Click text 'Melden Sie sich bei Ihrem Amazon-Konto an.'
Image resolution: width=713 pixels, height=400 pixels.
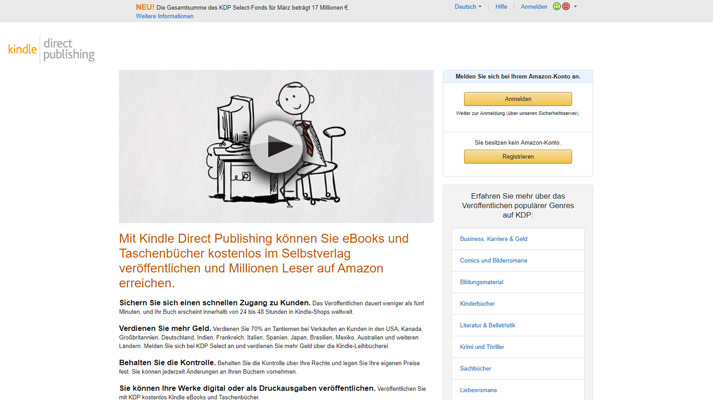tap(518, 76)
